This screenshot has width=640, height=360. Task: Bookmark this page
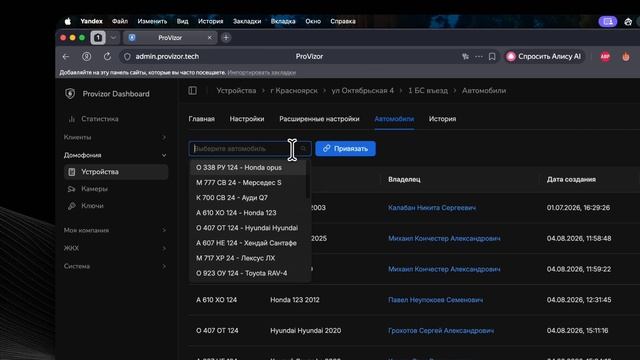(x=492, y=57)
